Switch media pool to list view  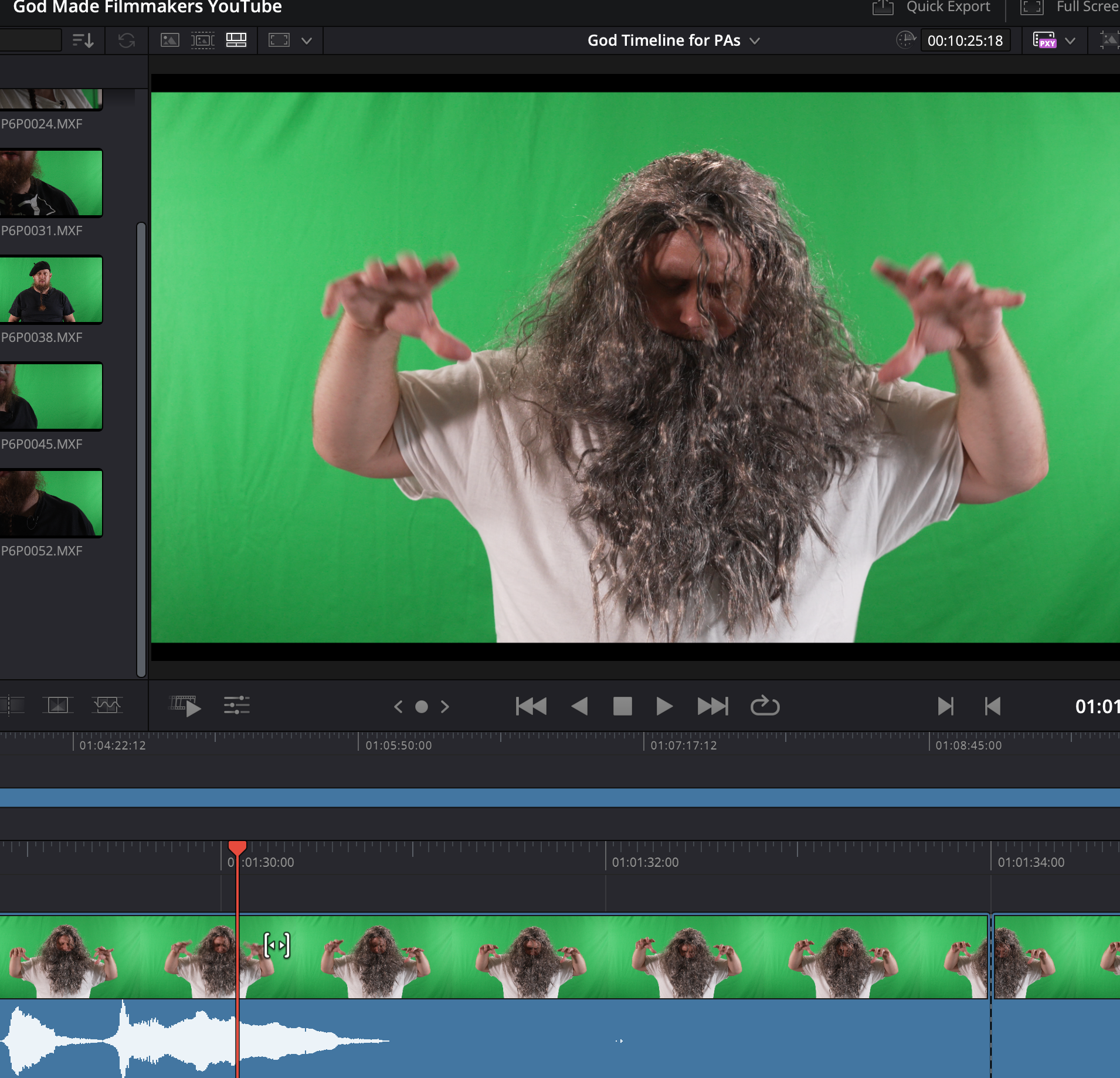point(236,40)
